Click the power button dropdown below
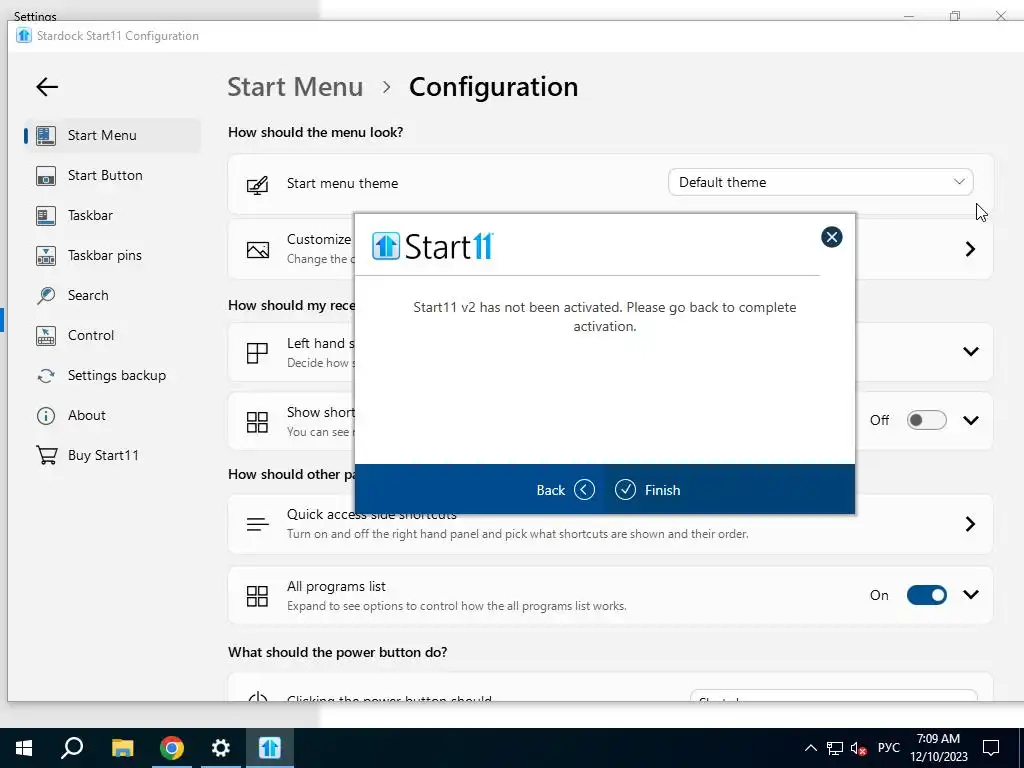This screenshot has height=768, width=1024. [x=834, y=696]
